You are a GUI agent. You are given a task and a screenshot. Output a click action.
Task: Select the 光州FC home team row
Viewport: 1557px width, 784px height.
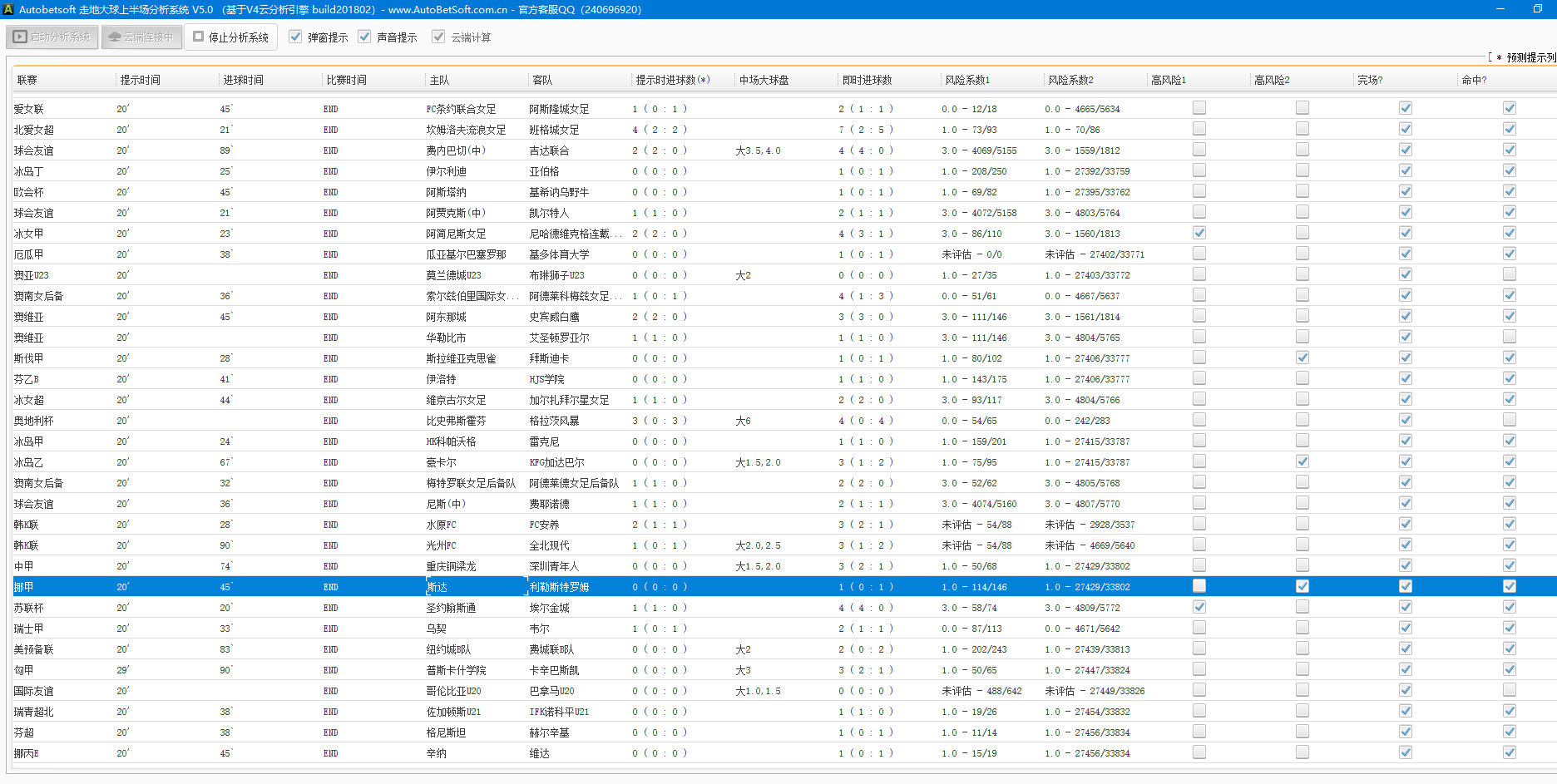[x=441, y=545]
